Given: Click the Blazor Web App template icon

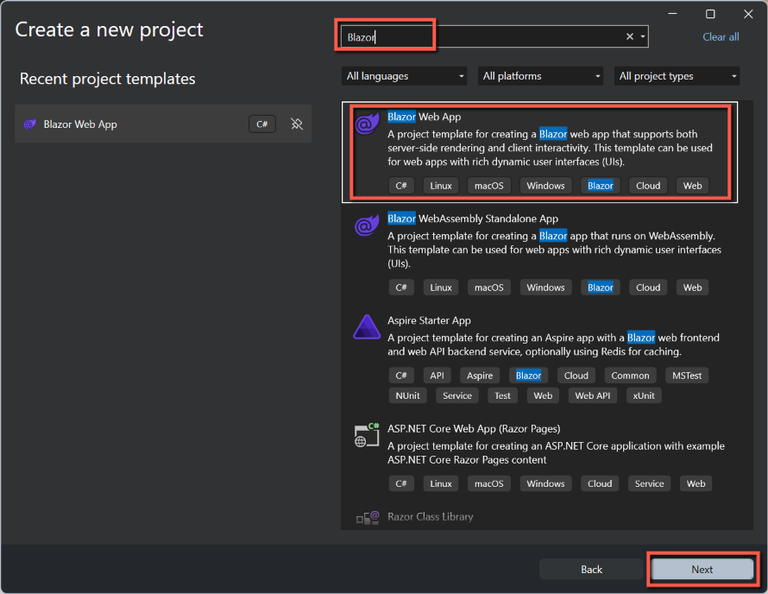Looking at the screenshot, I should coord(366,124).
